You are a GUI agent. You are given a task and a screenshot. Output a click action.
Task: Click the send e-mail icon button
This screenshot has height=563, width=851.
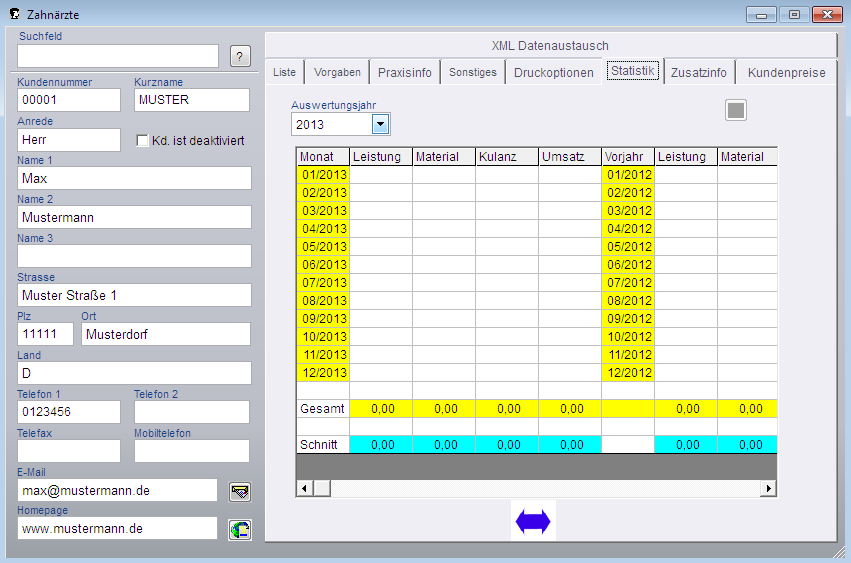tap(239, 491)
